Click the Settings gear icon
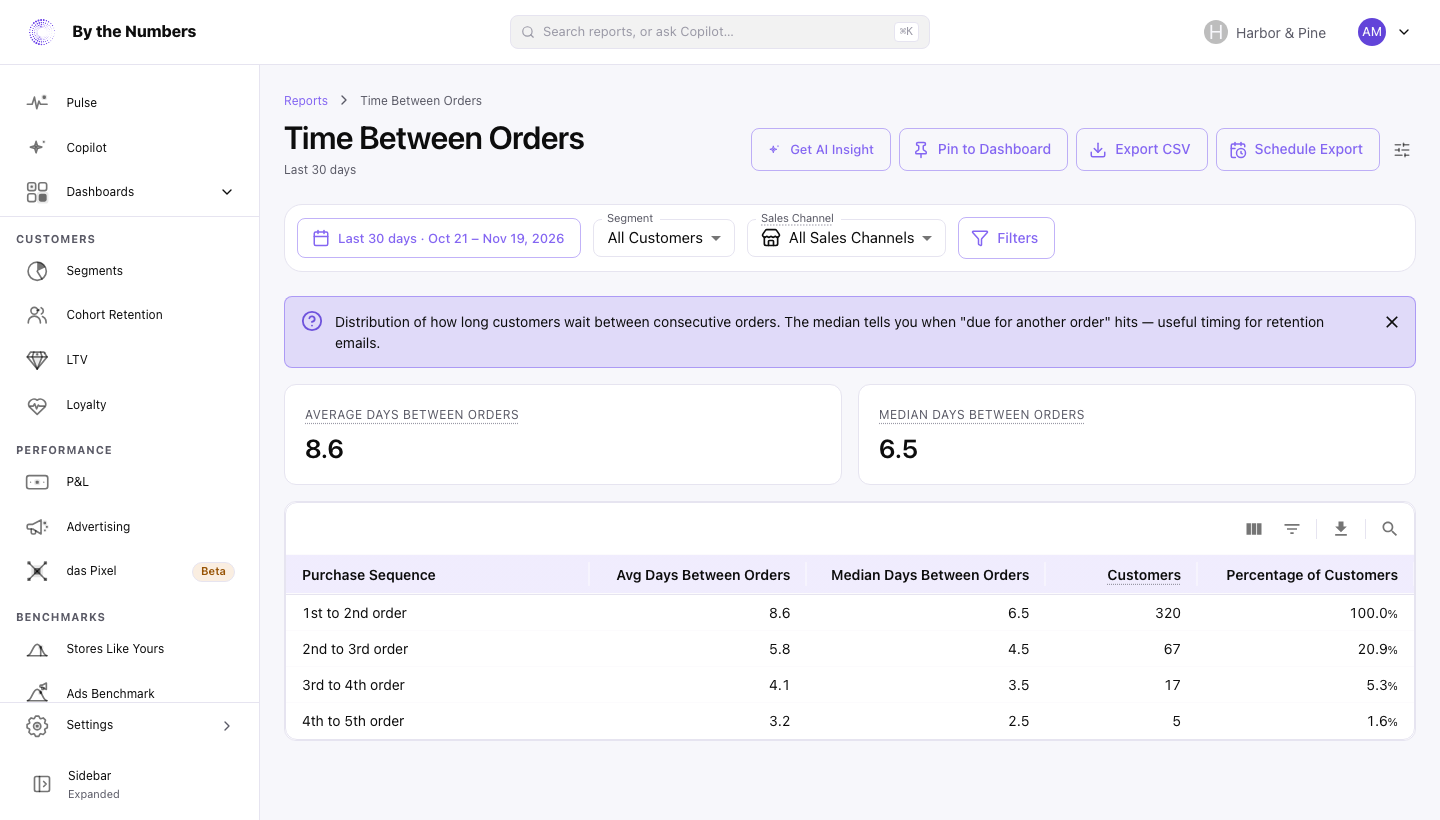The width and height of the screenshot is (1440, 820). 37,726
